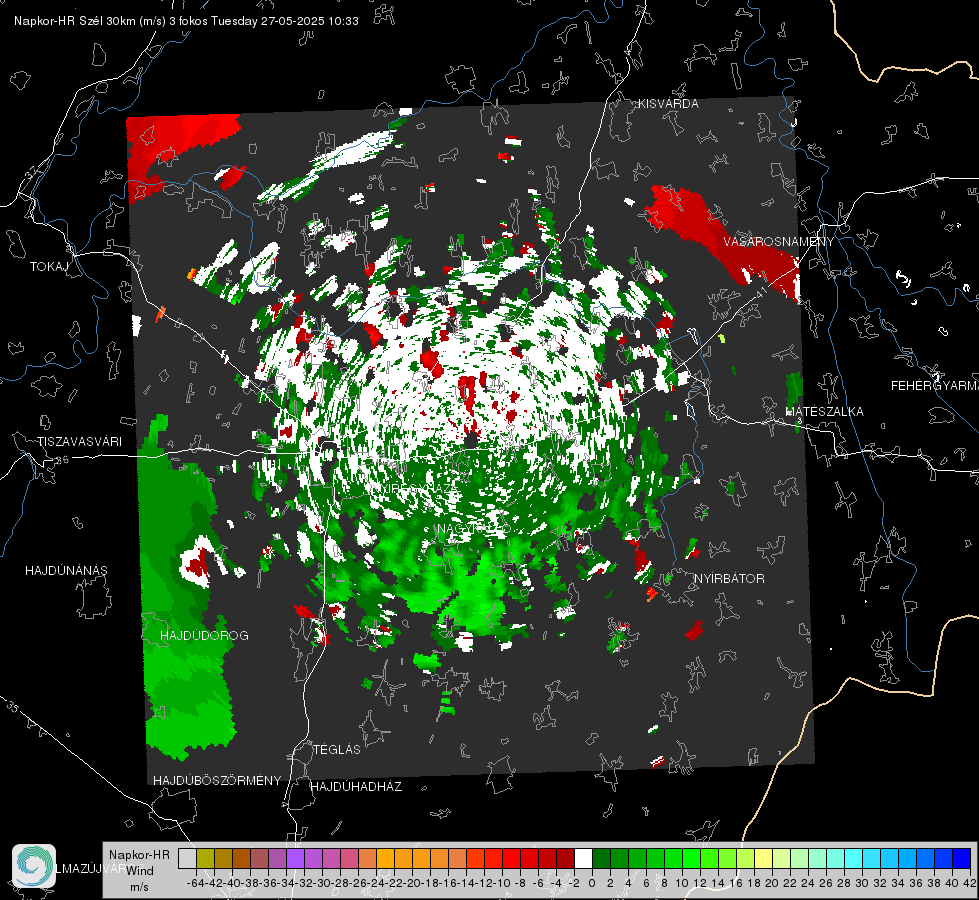This screenshot has width=979, height=900.
Task: Click the dark red swatch between -4 and -2
Action: coord(565,858)
